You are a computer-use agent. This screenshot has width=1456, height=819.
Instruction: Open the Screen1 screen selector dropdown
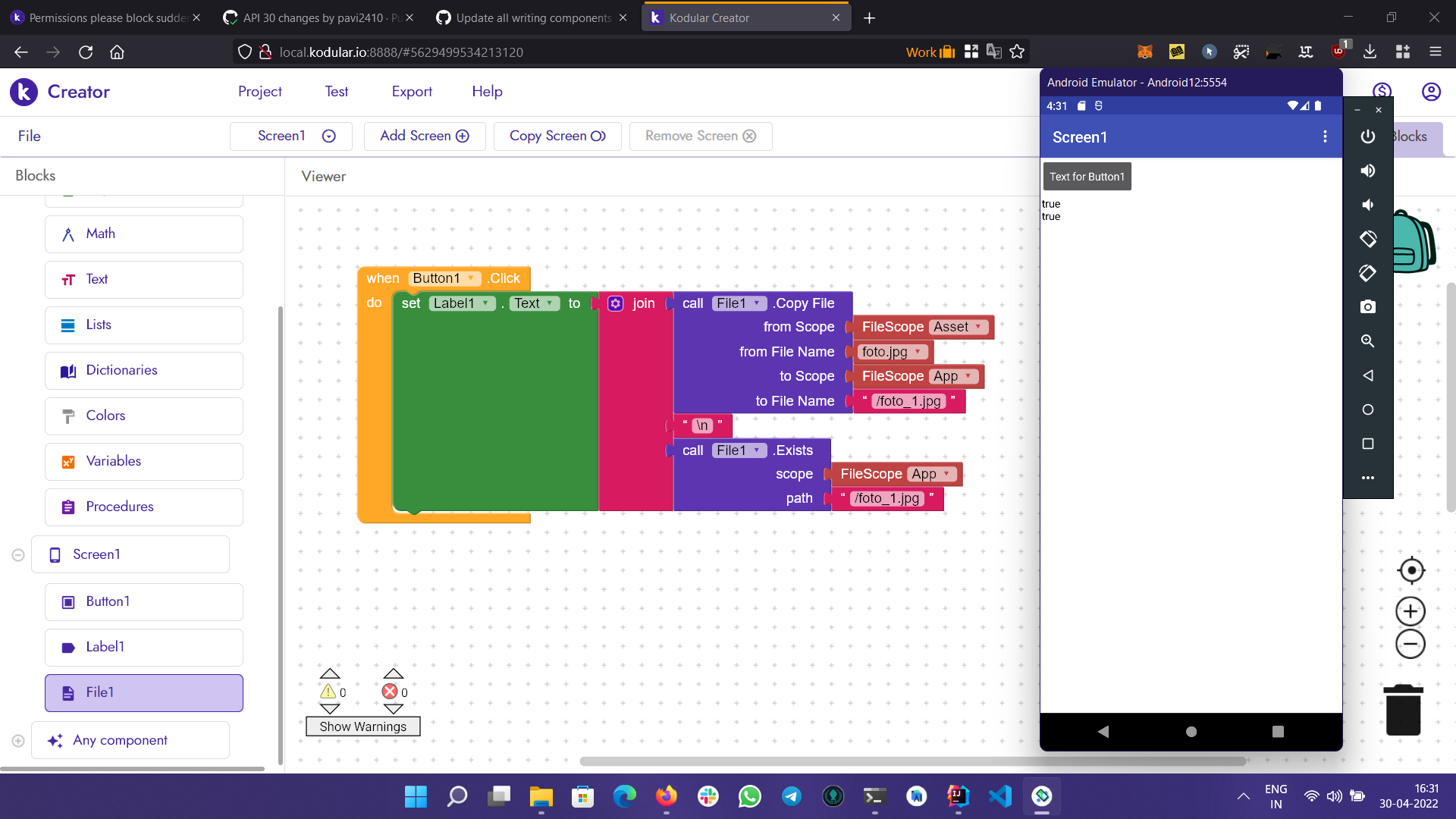291,136
